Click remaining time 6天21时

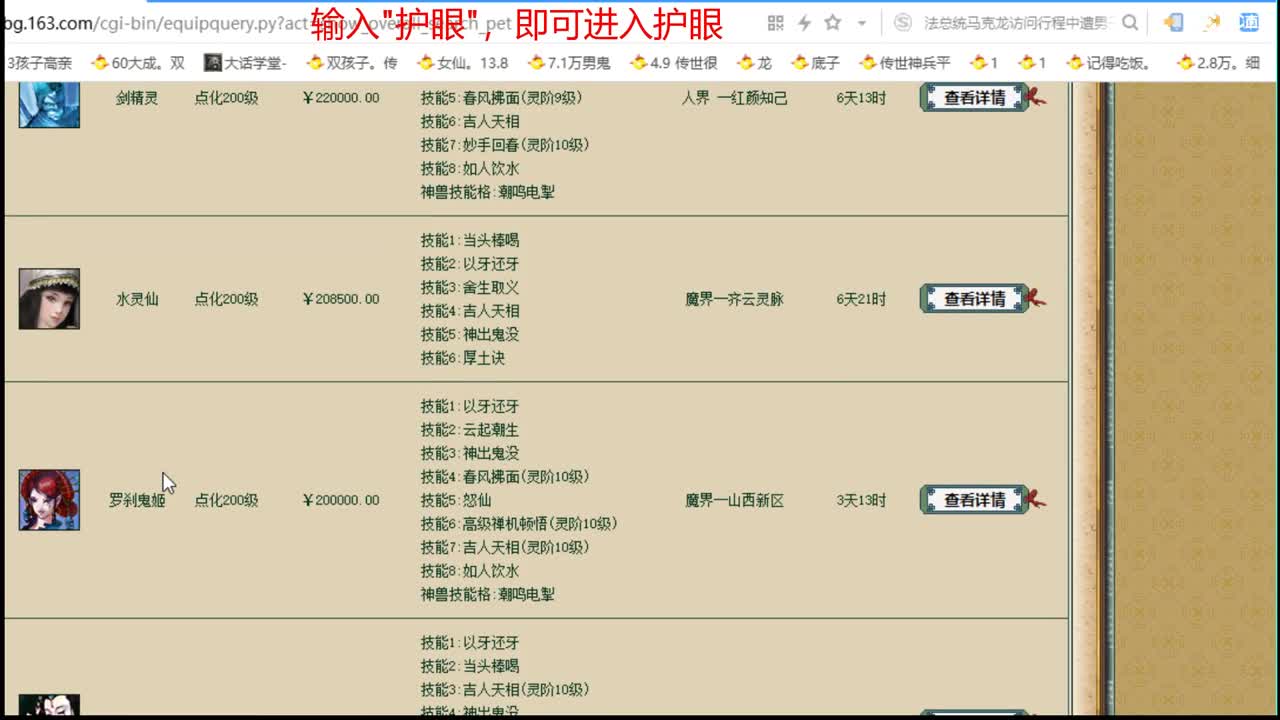tap(861, 299)
